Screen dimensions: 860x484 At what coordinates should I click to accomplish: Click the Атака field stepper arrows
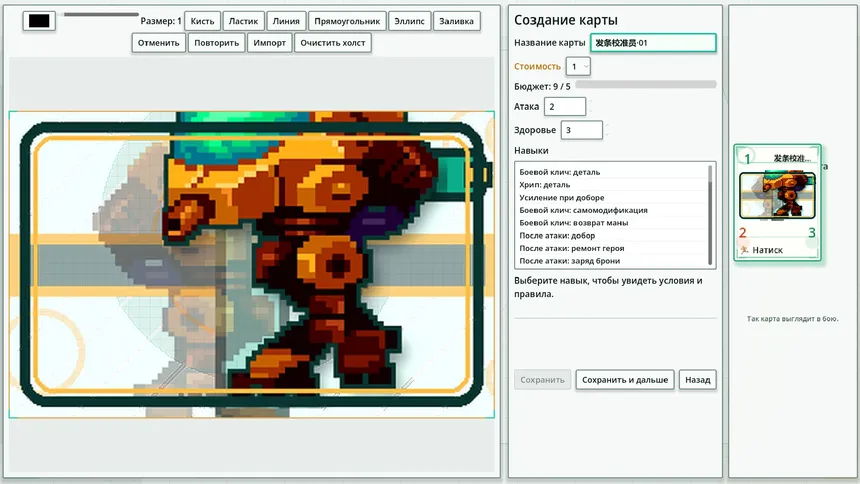click(x=591, y=106)
